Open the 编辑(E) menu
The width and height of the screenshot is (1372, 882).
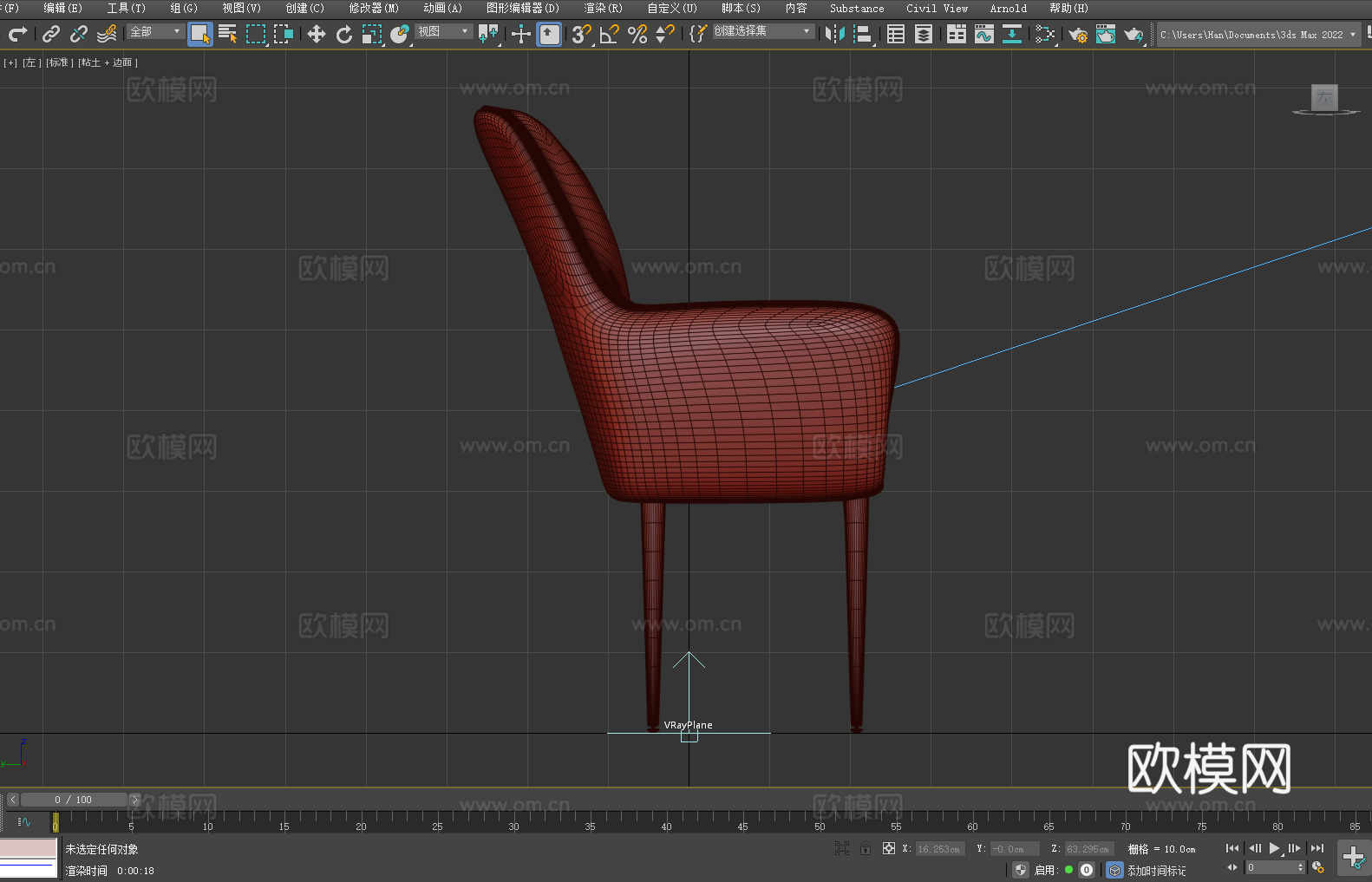[x=62, y=8]
